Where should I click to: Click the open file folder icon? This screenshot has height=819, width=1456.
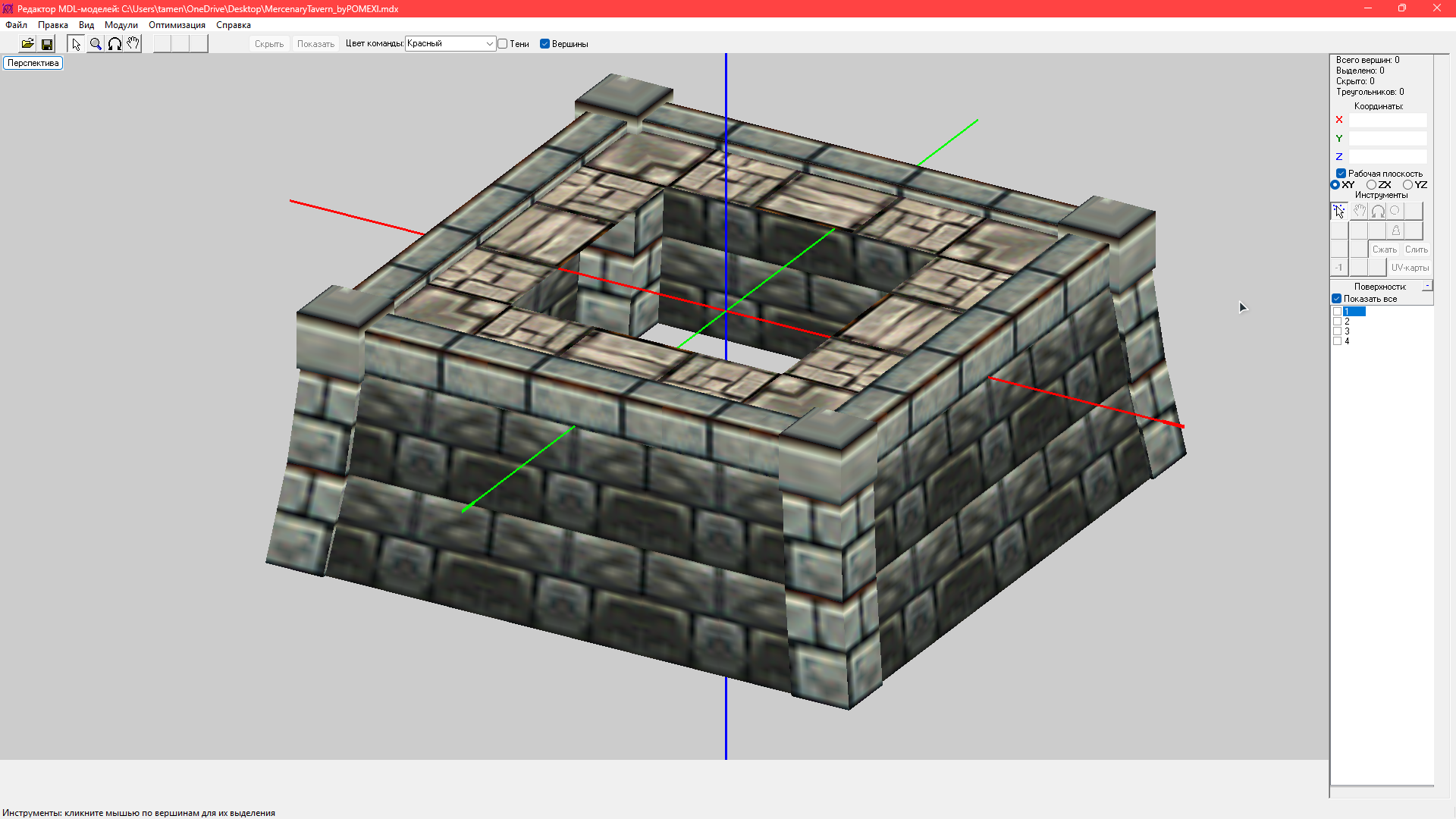click(x=27, y=44)
